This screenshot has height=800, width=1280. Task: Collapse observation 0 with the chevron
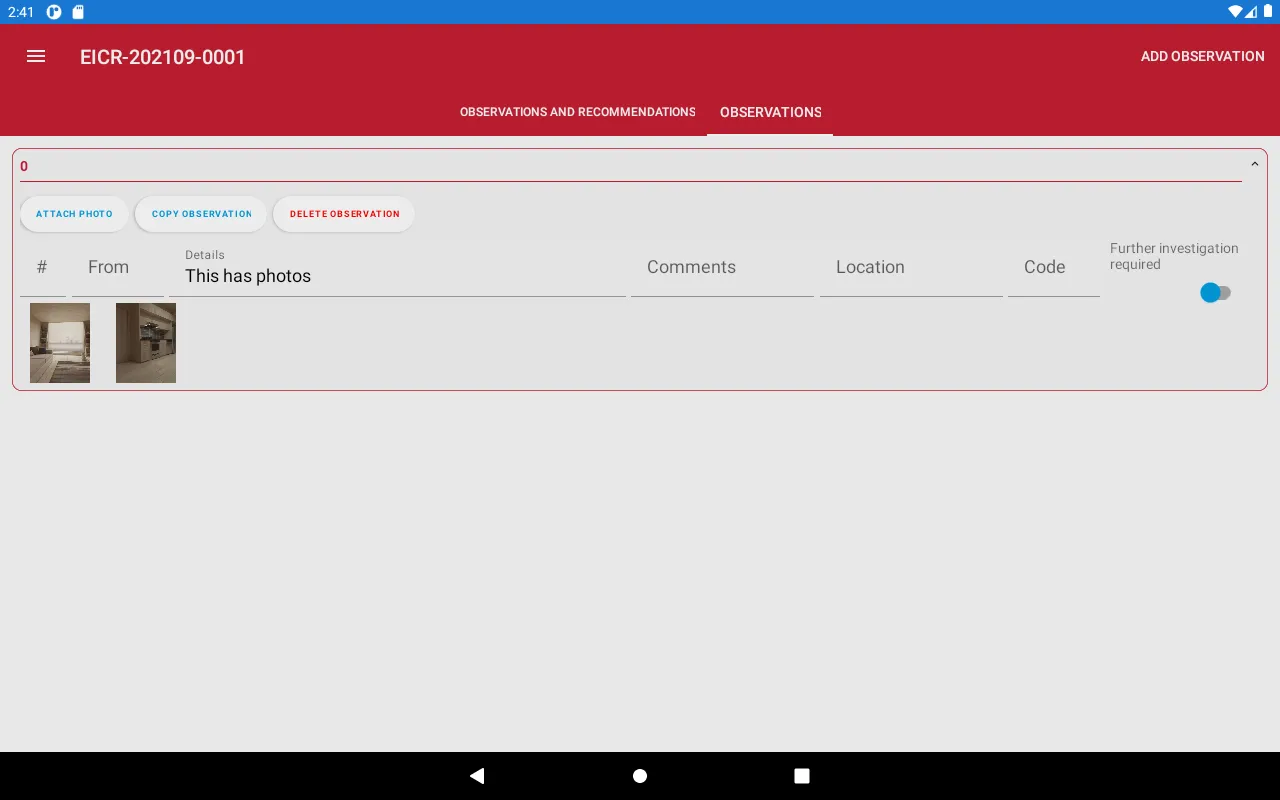coord(1254,165)
